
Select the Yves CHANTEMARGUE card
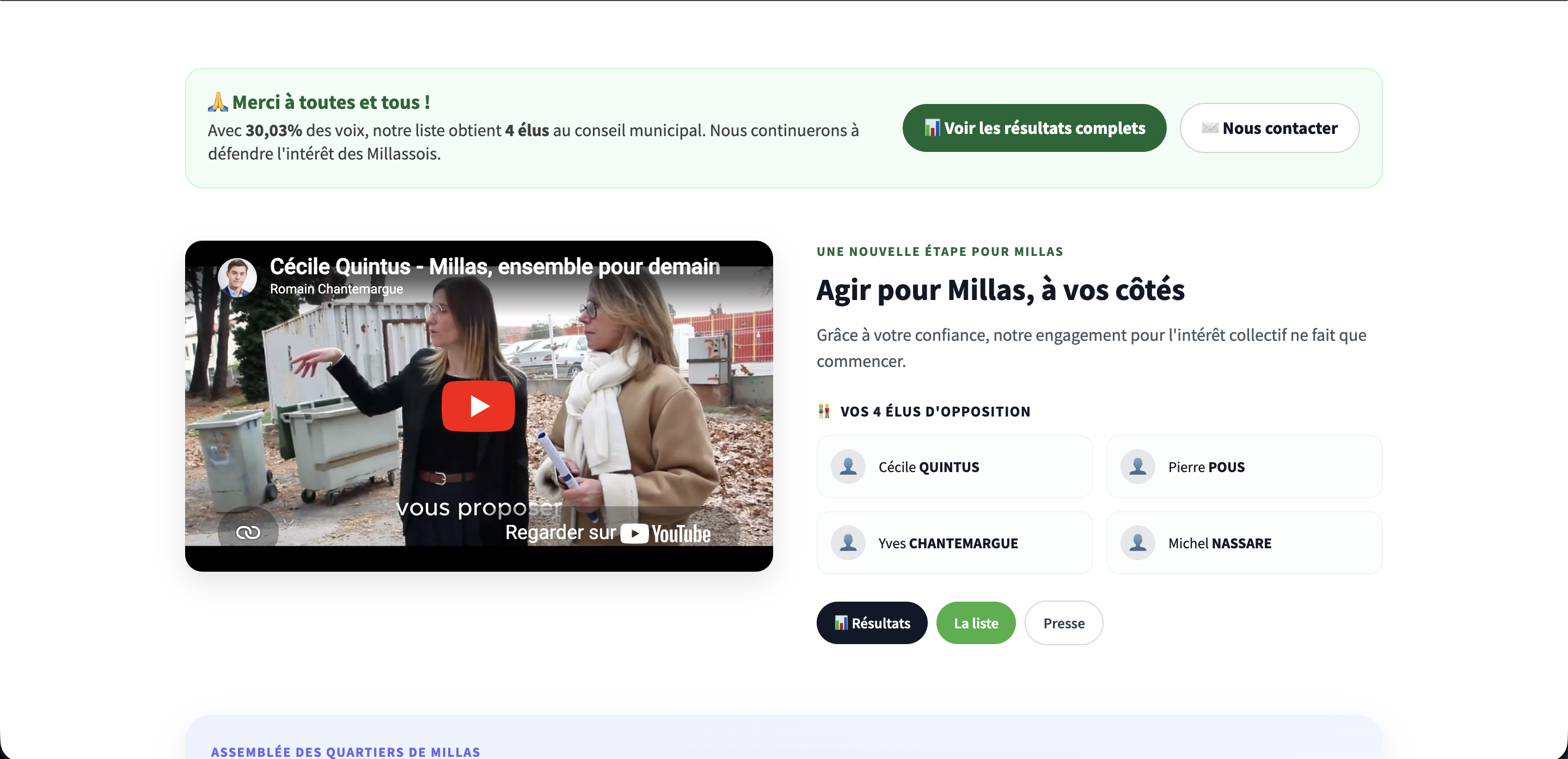(x=954, y=543)
